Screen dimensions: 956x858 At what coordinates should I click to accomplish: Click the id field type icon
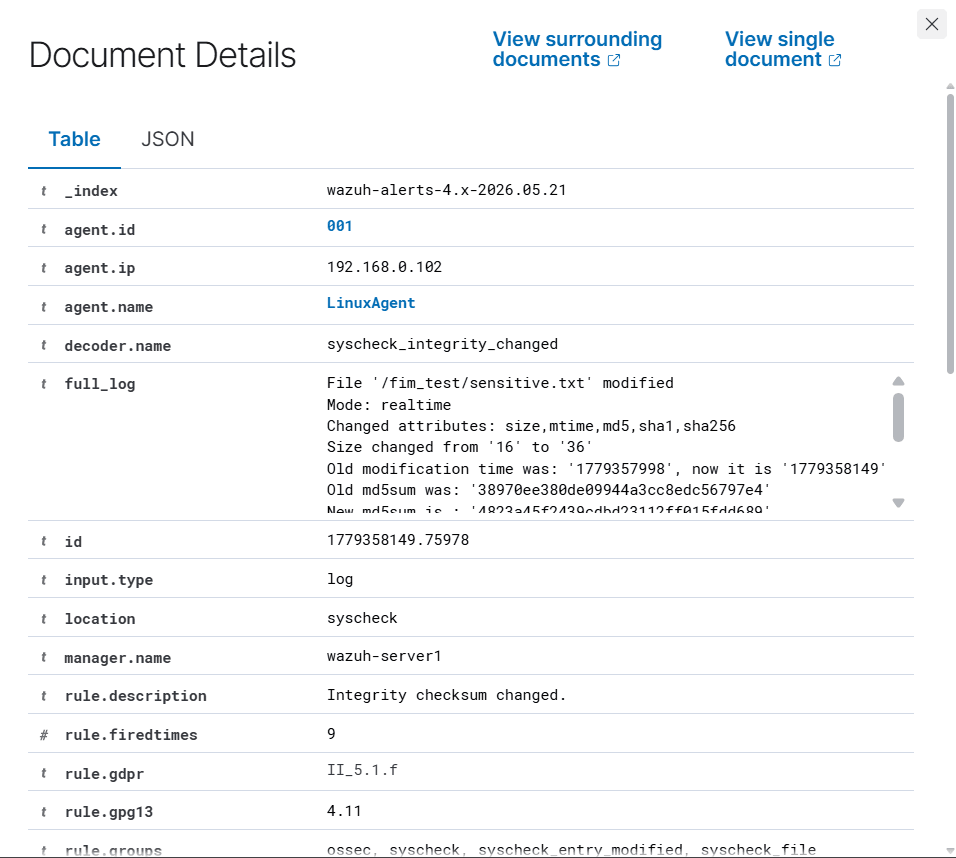(44, 541)
